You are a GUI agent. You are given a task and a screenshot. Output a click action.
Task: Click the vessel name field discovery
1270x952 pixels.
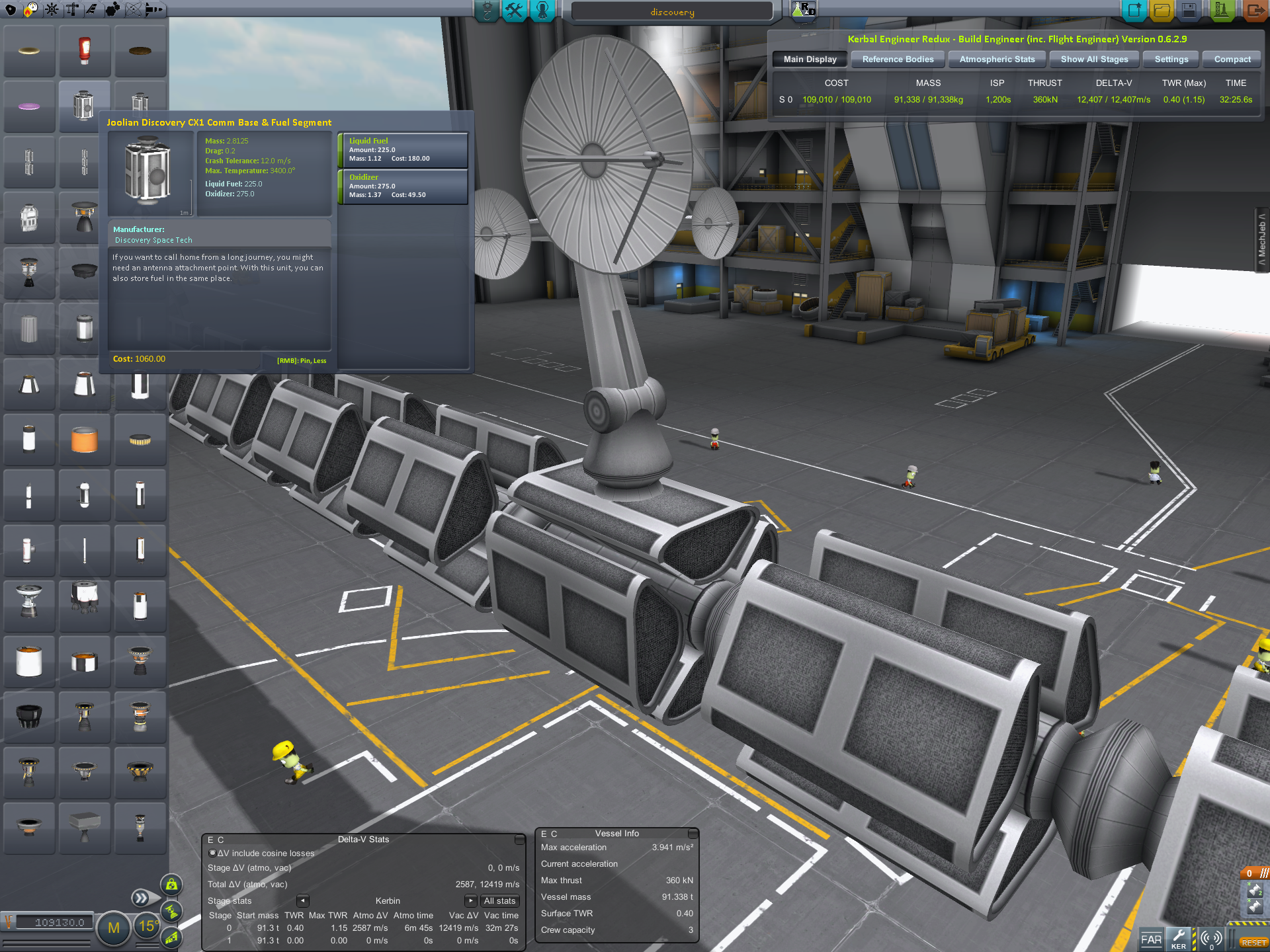(x=672, y=12)
